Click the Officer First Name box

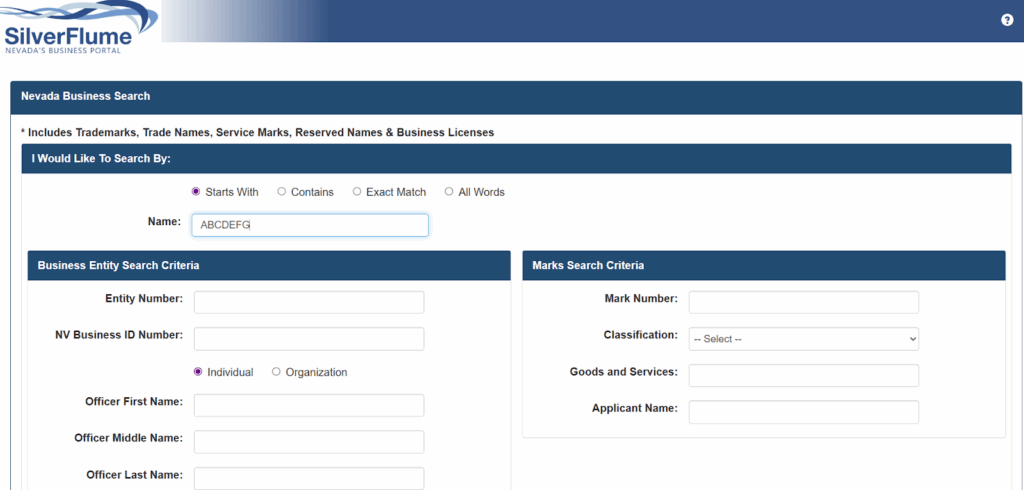pos(309,405)
